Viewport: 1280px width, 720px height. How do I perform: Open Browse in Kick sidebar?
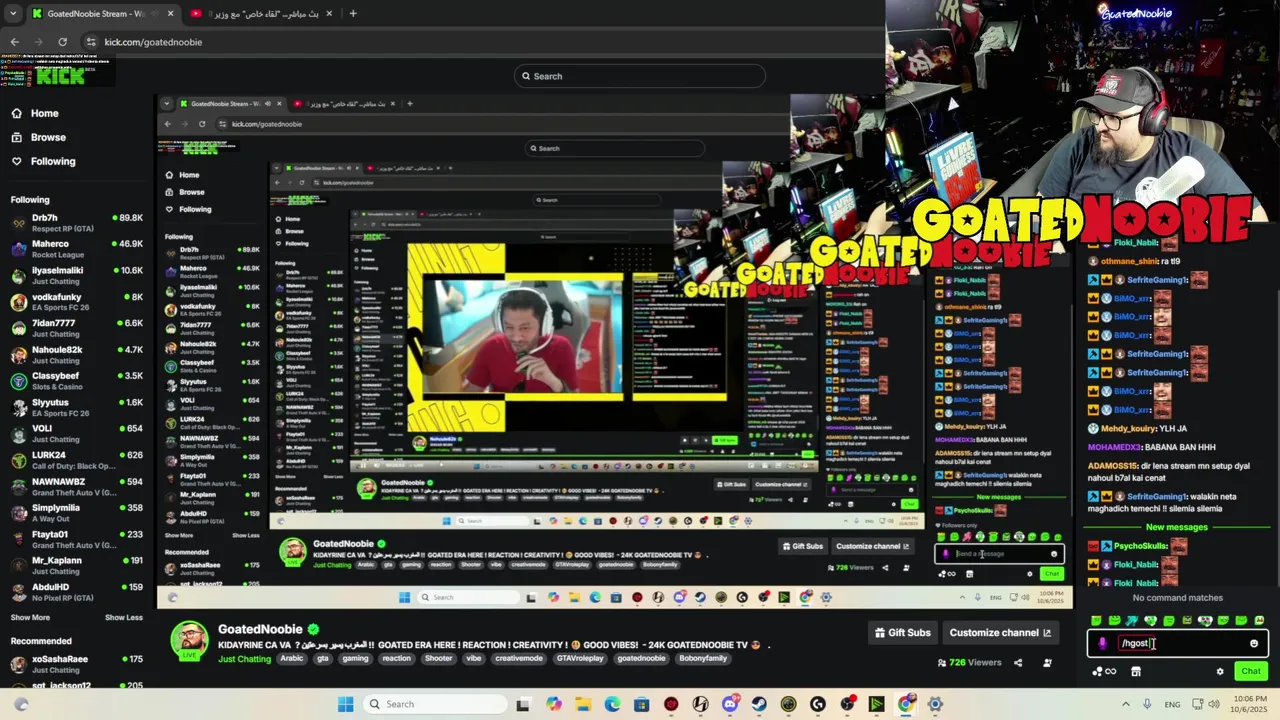(47, 137)
